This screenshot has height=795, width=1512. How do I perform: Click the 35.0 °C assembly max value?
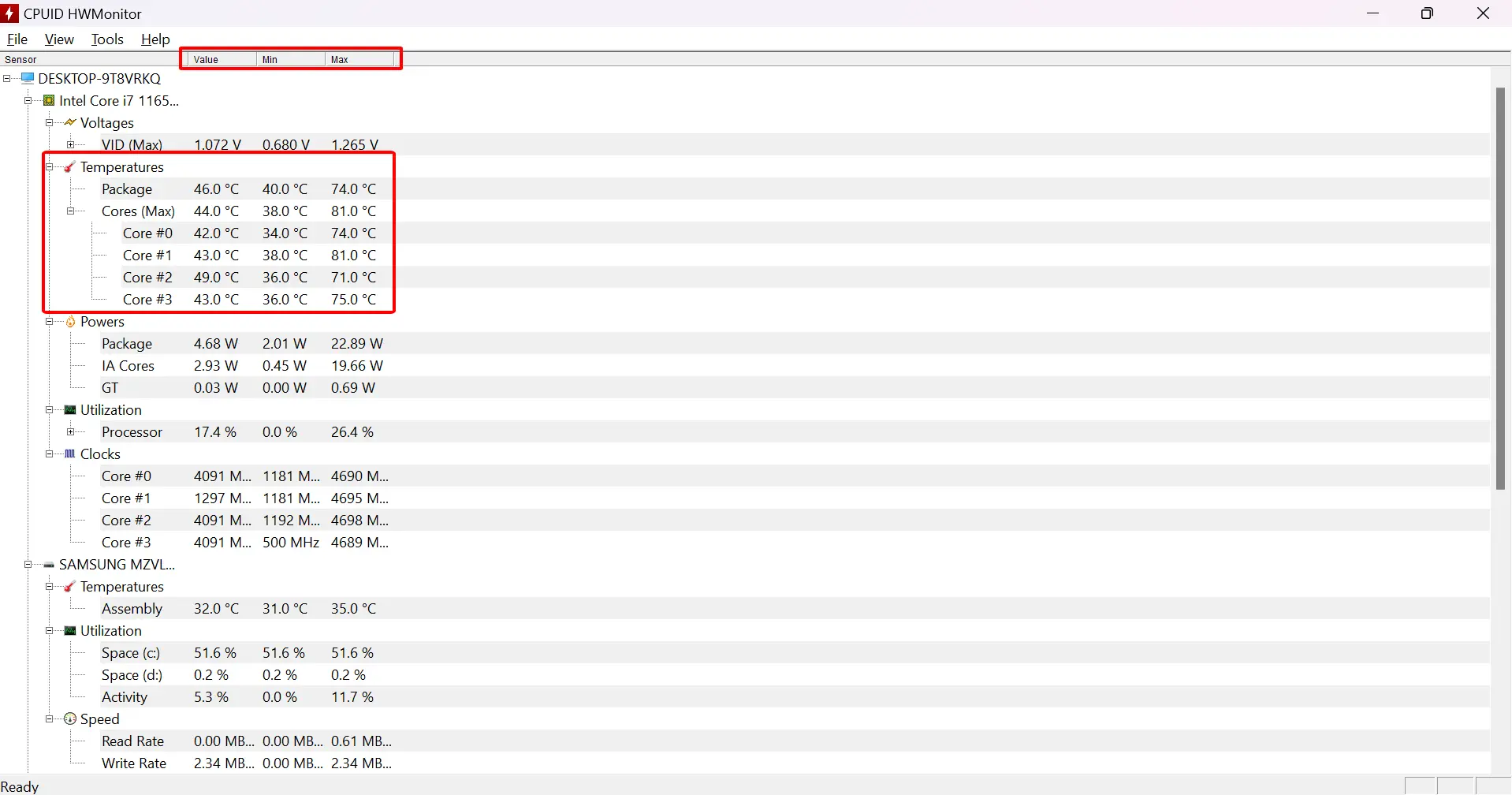354,608
